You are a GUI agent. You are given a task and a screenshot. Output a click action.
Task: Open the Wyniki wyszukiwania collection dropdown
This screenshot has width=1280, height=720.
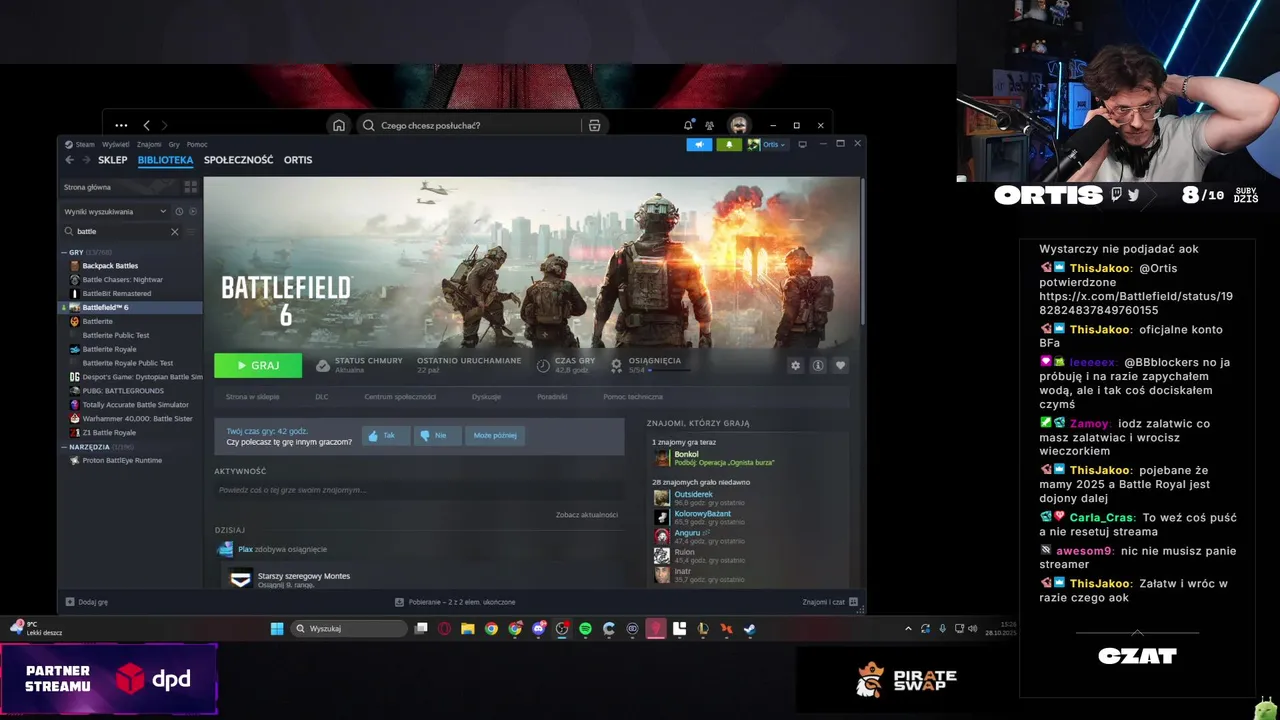(x=115, y=211)
